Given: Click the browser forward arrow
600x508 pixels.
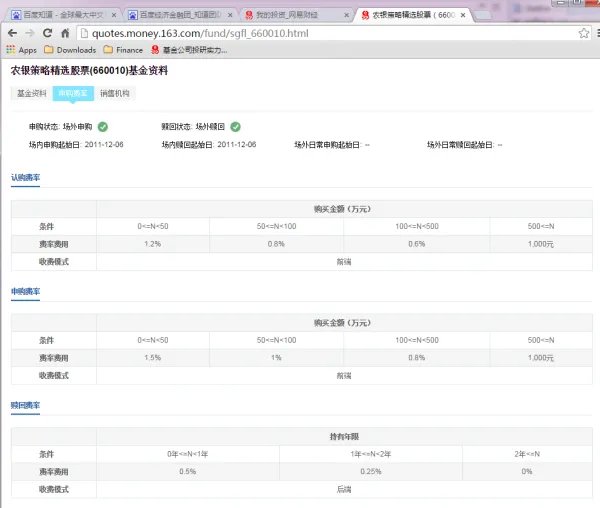Looking at the screenshot, I should [29, 33].
